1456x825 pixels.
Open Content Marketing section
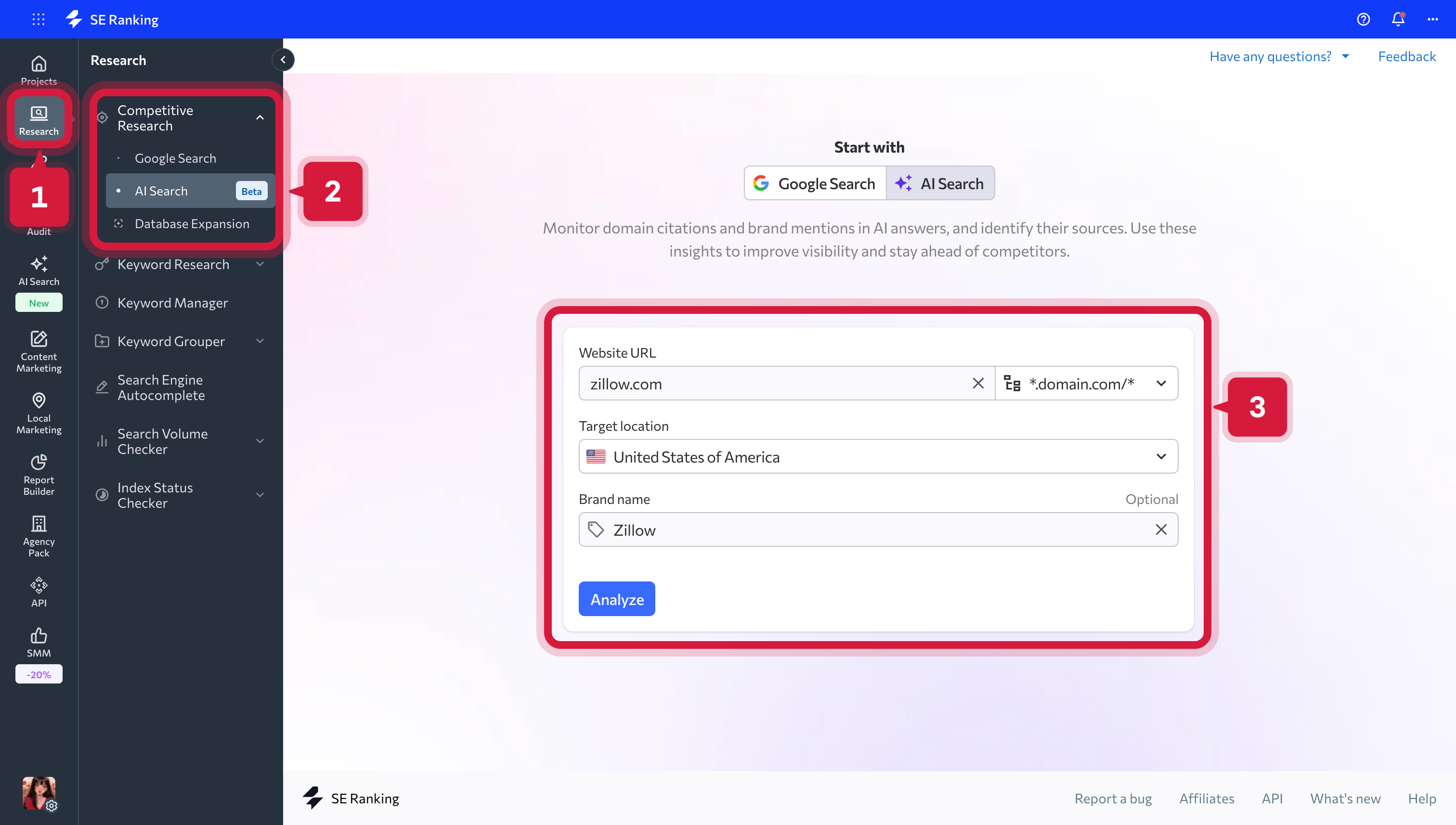click(39, 351)
